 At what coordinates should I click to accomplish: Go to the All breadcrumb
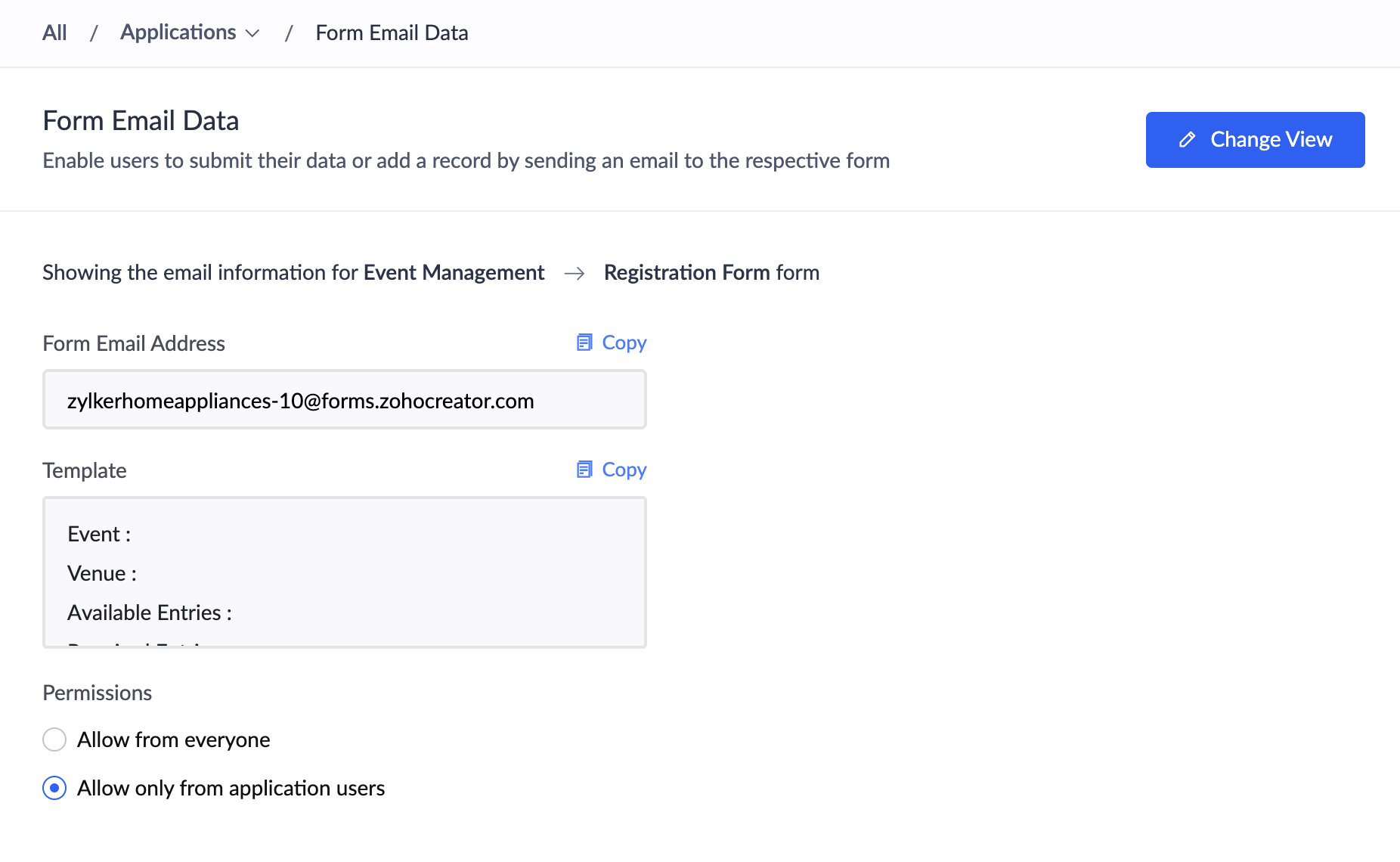[x=54, y=33]
